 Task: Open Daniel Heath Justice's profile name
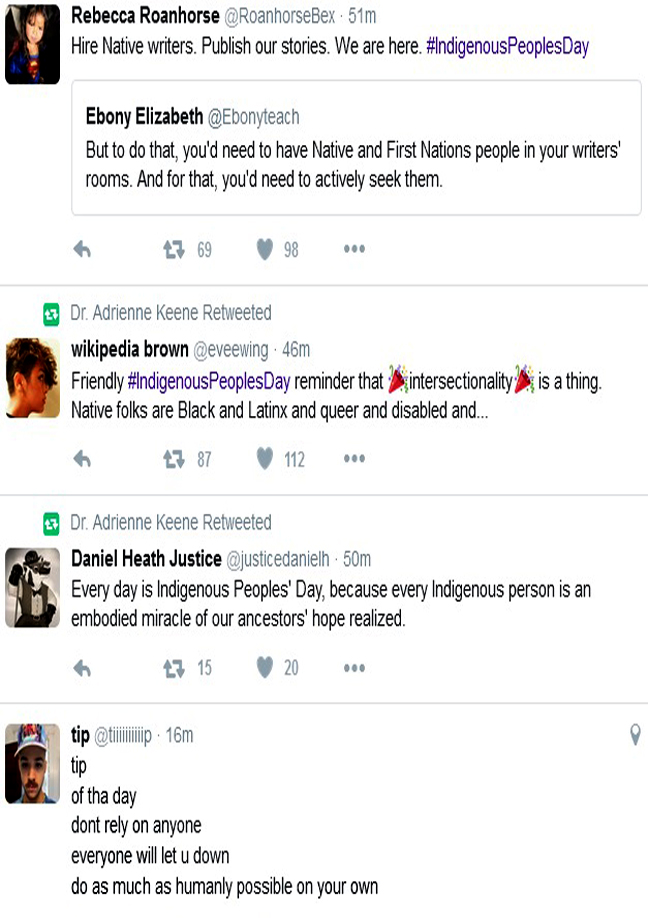146,559
